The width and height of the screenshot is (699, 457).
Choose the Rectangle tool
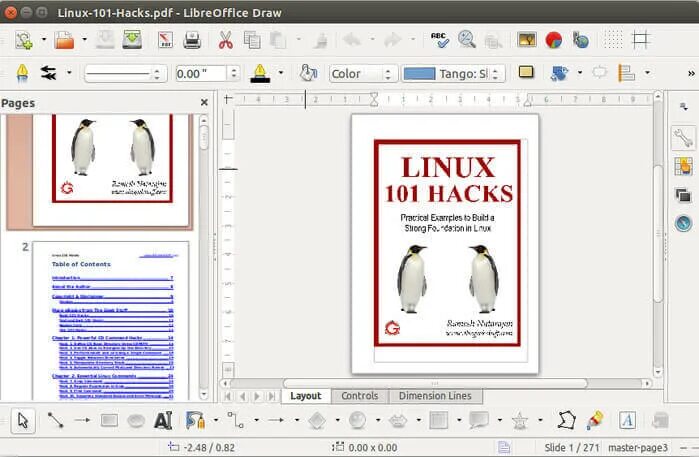[x=109, y=420]
